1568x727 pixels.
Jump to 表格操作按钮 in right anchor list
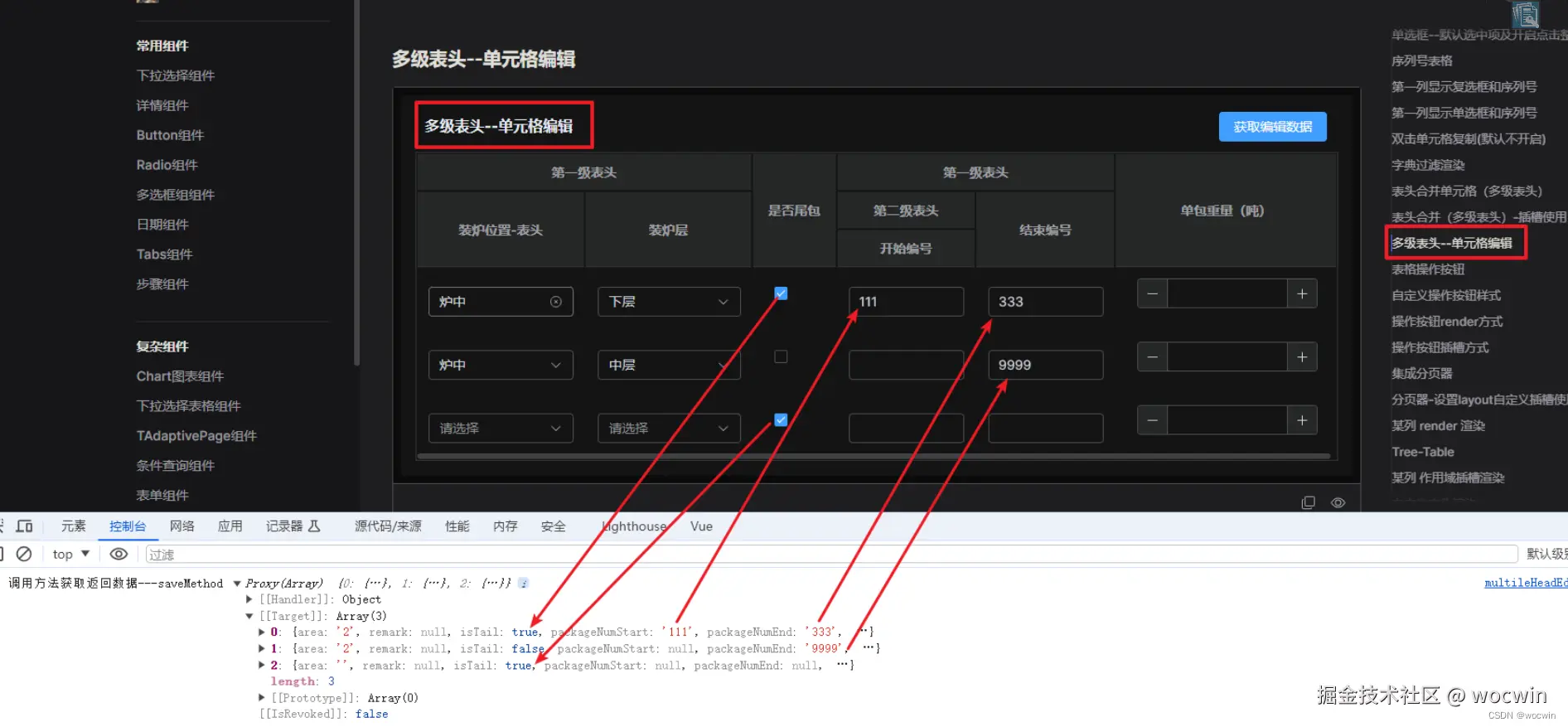(1427, 269)
